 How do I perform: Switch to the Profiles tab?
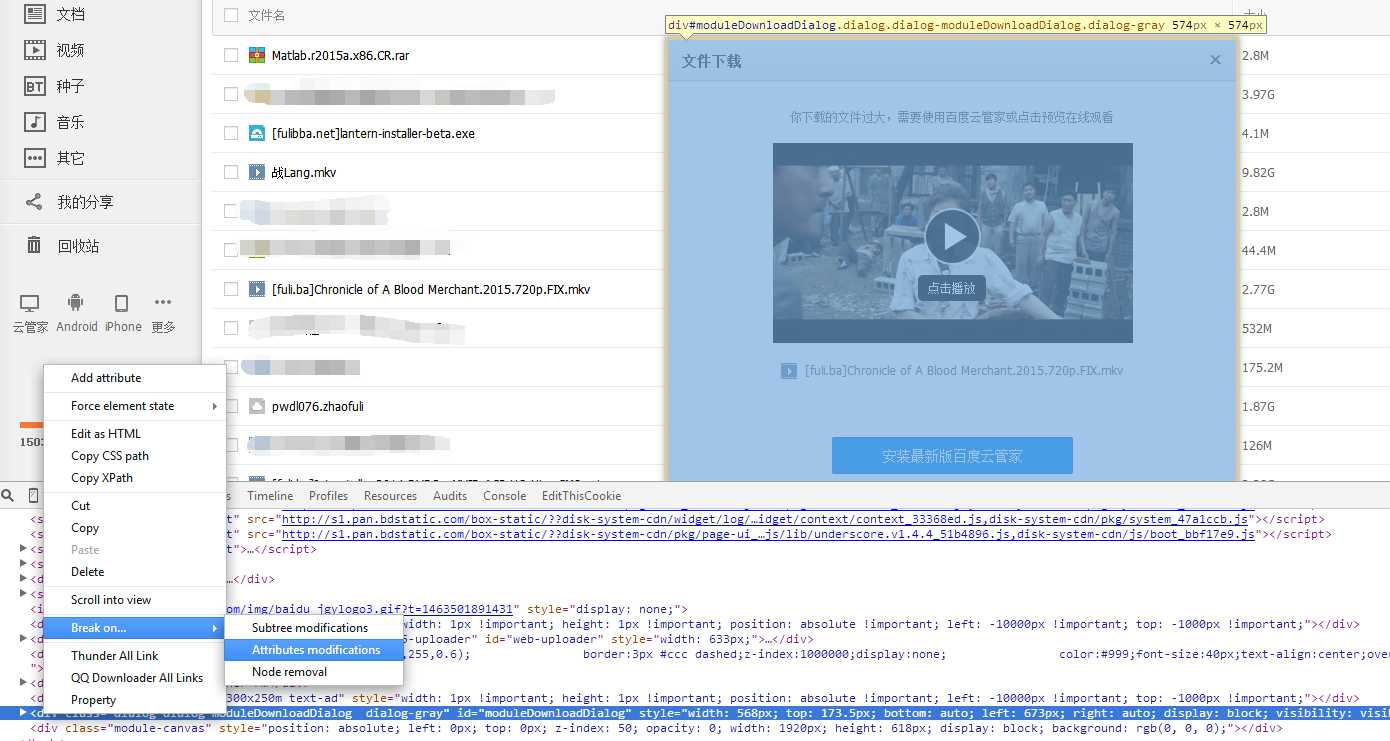pos(328,496)
